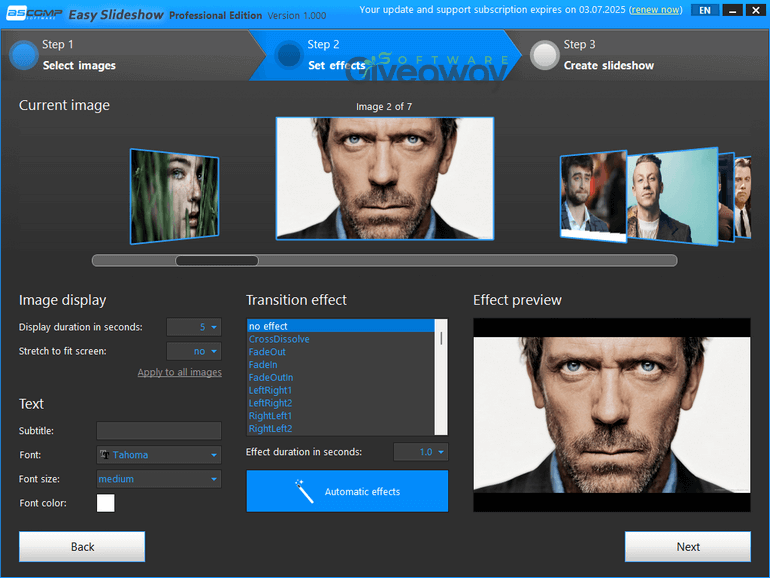
Task: Click the Step 1 circle icon
Action: coord(24,55)
